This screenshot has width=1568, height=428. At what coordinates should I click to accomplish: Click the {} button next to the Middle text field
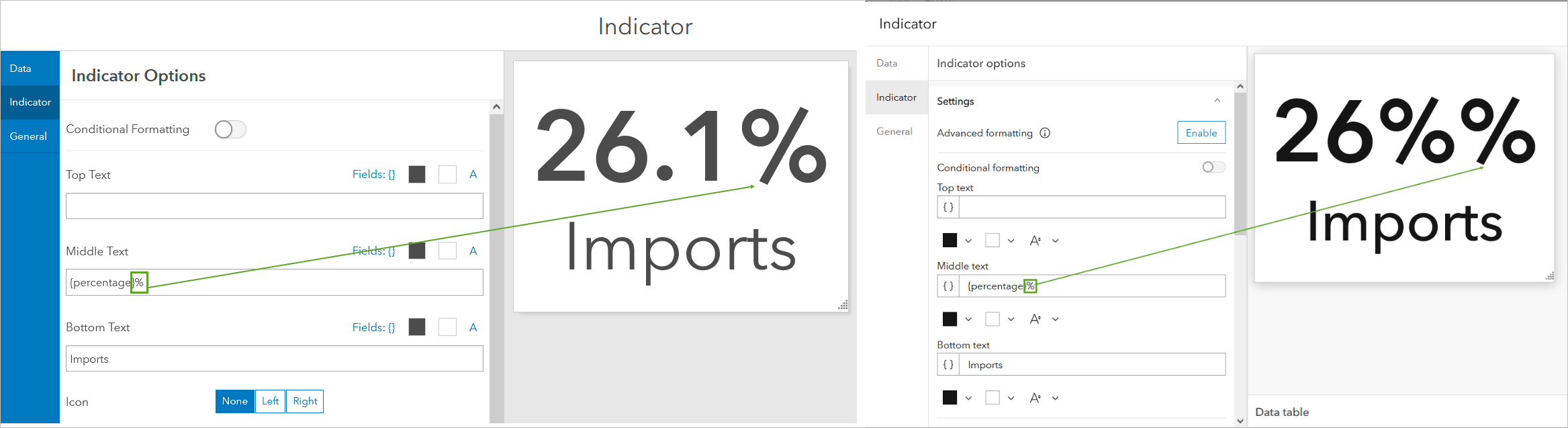click(948, 286)
